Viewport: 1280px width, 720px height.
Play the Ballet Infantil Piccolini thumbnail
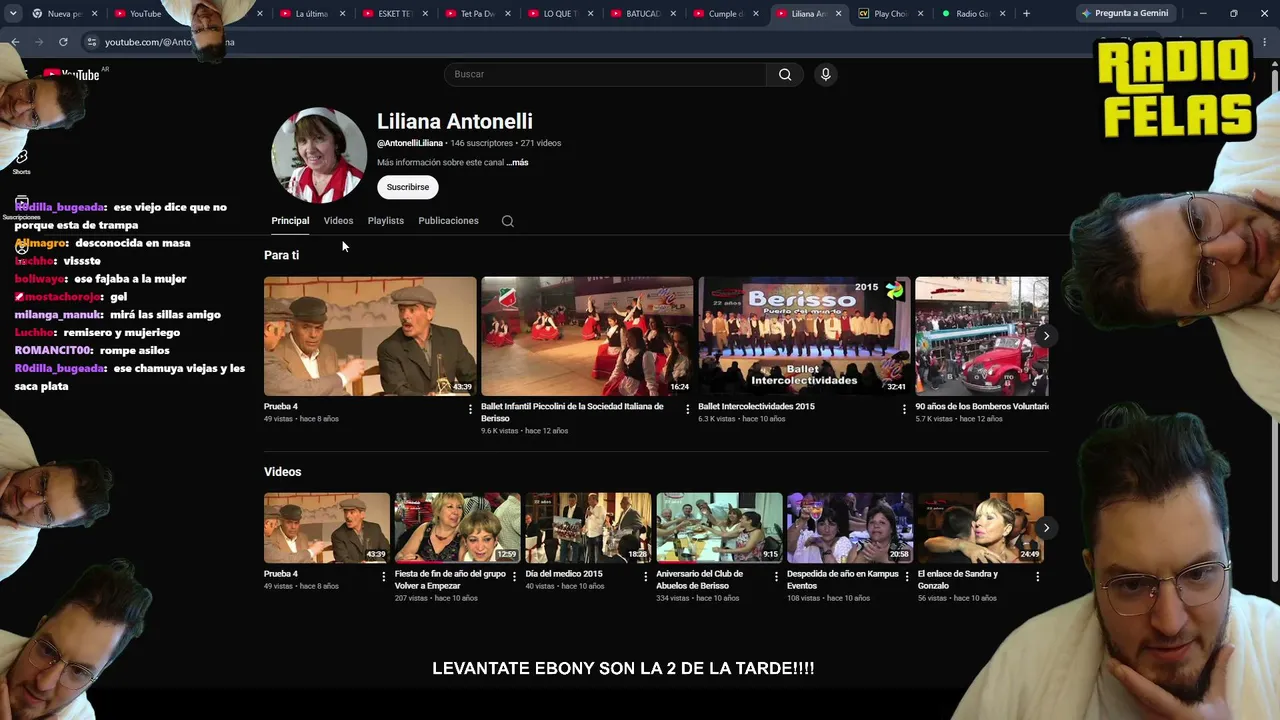coord(587,336)
